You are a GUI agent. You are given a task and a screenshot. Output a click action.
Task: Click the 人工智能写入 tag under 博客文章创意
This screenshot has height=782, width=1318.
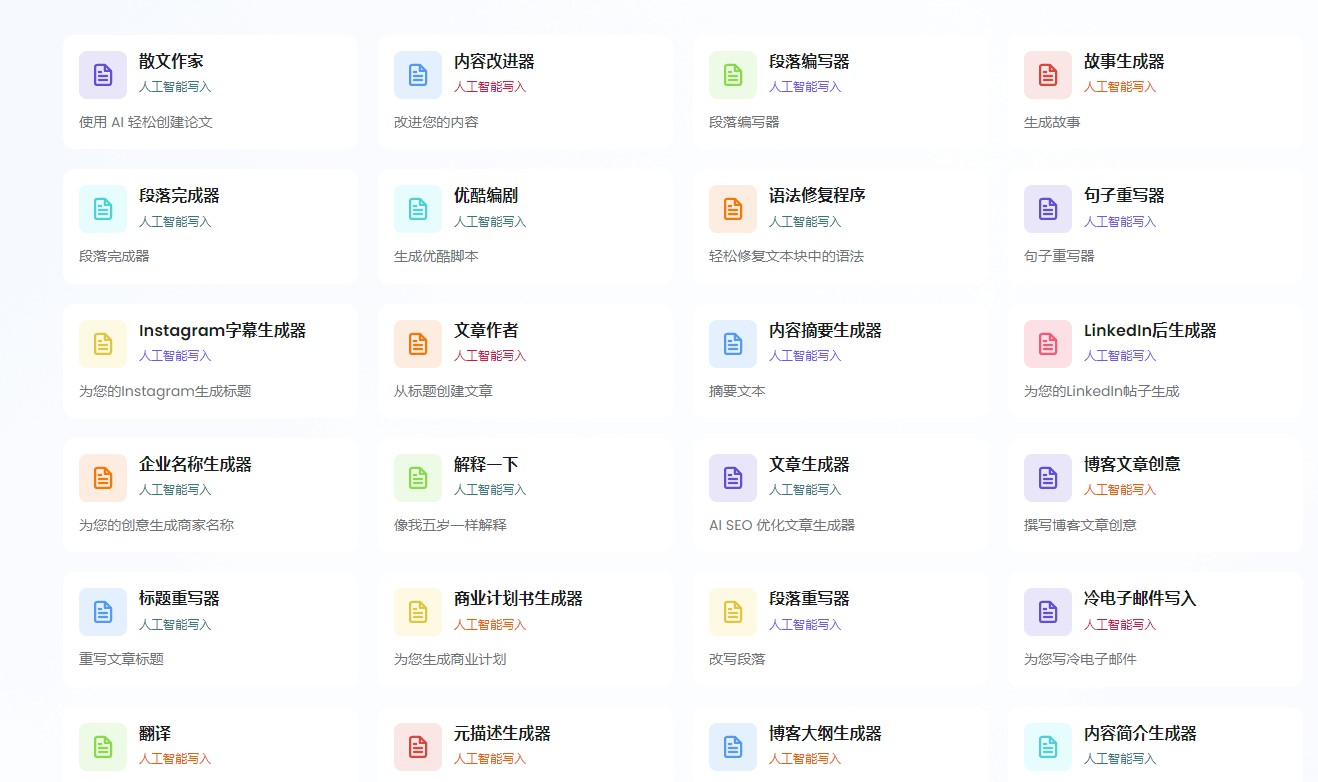click(x=1120, y=490)
